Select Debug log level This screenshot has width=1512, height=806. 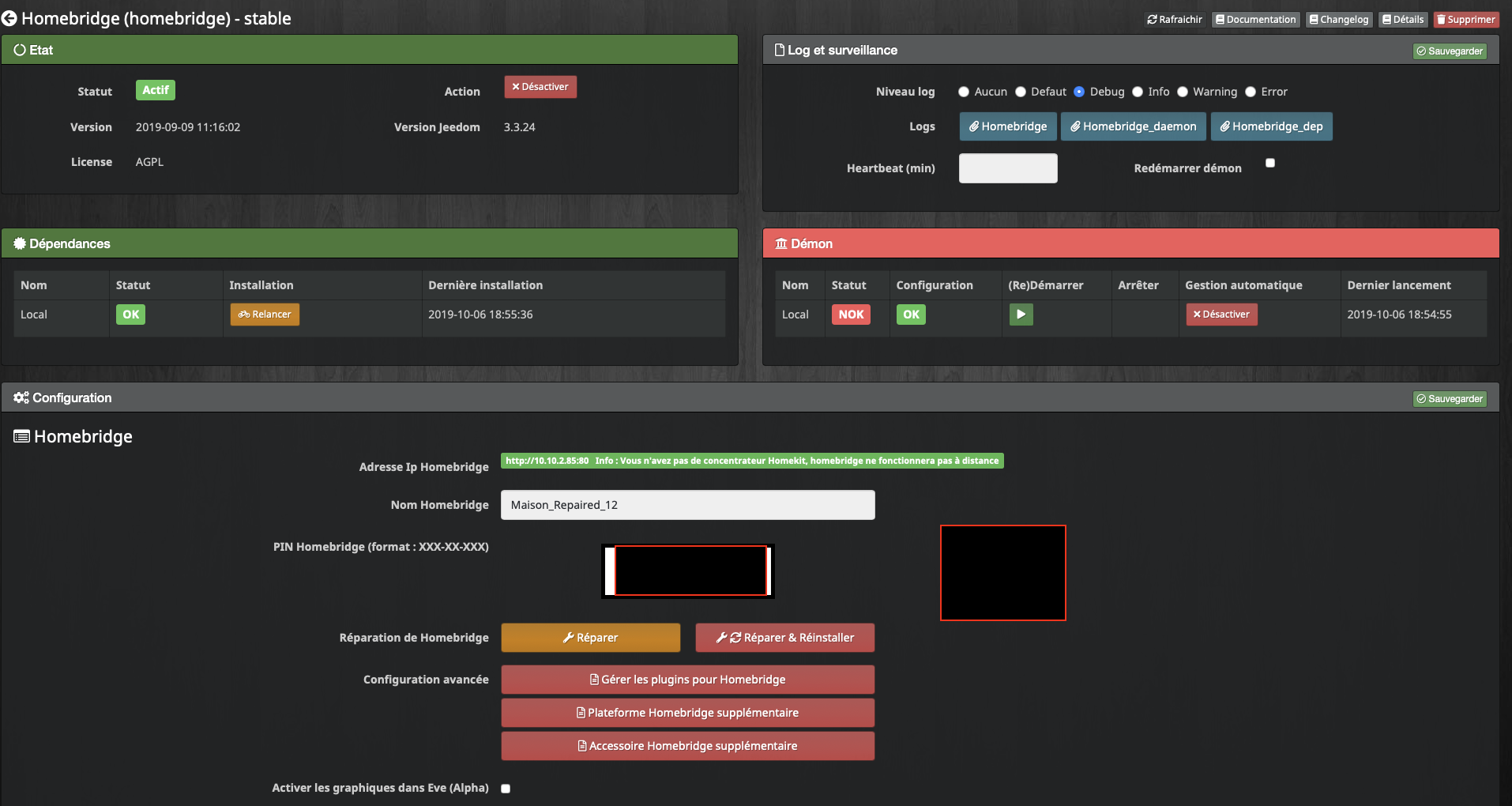pos(1079,92)
